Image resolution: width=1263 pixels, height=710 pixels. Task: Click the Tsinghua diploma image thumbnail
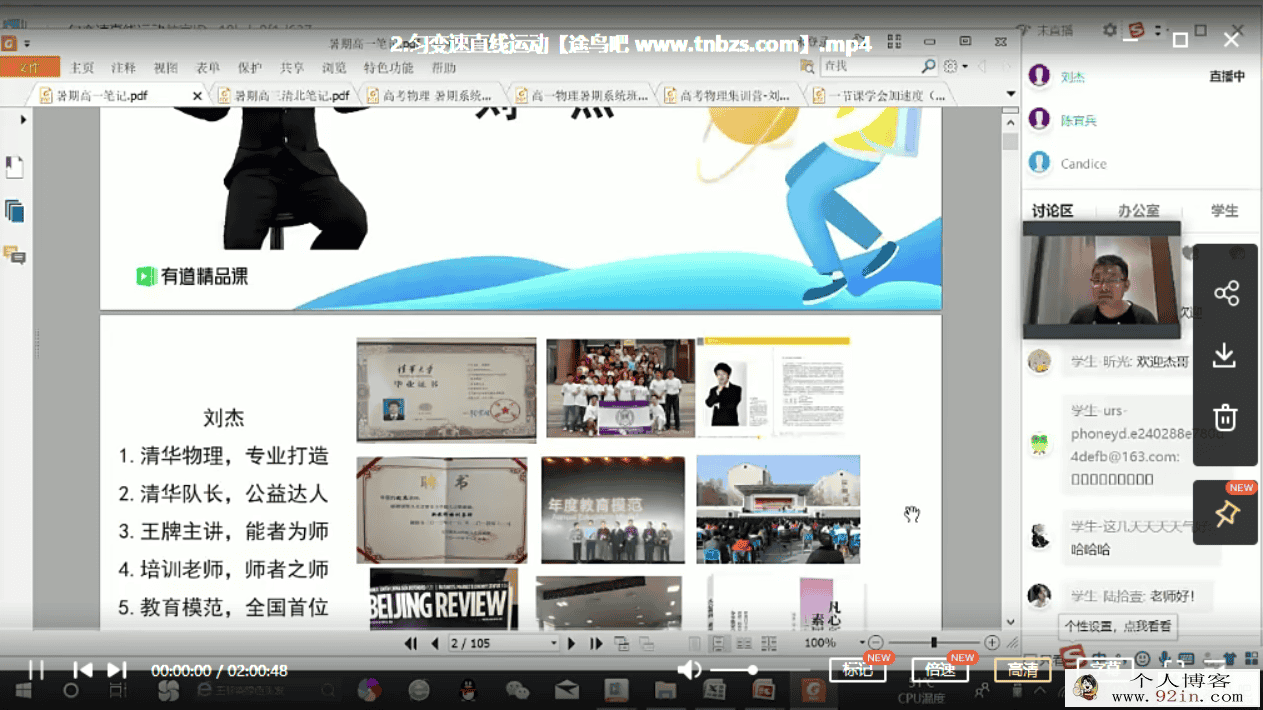(446, 389)
